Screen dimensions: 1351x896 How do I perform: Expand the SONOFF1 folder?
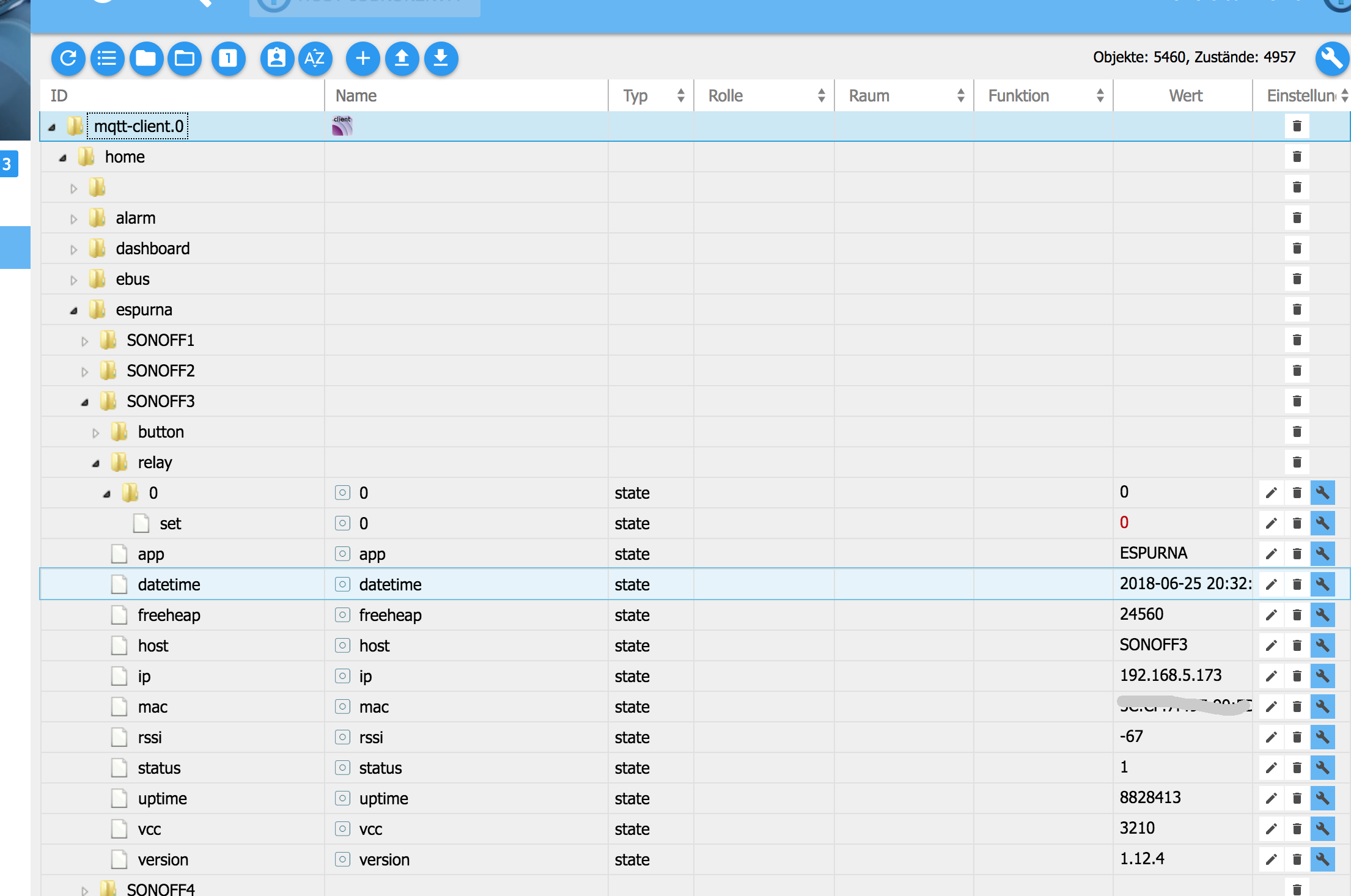click(84, 341)
